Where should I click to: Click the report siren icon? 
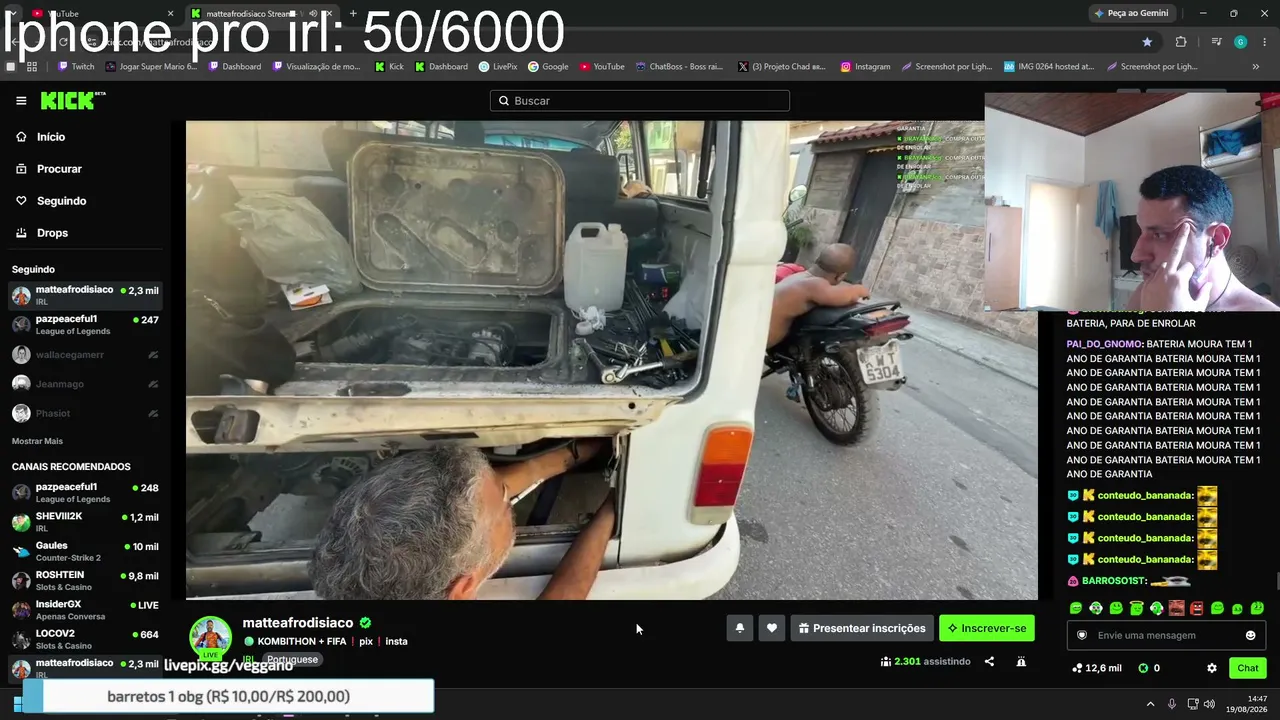(1021, 662)
